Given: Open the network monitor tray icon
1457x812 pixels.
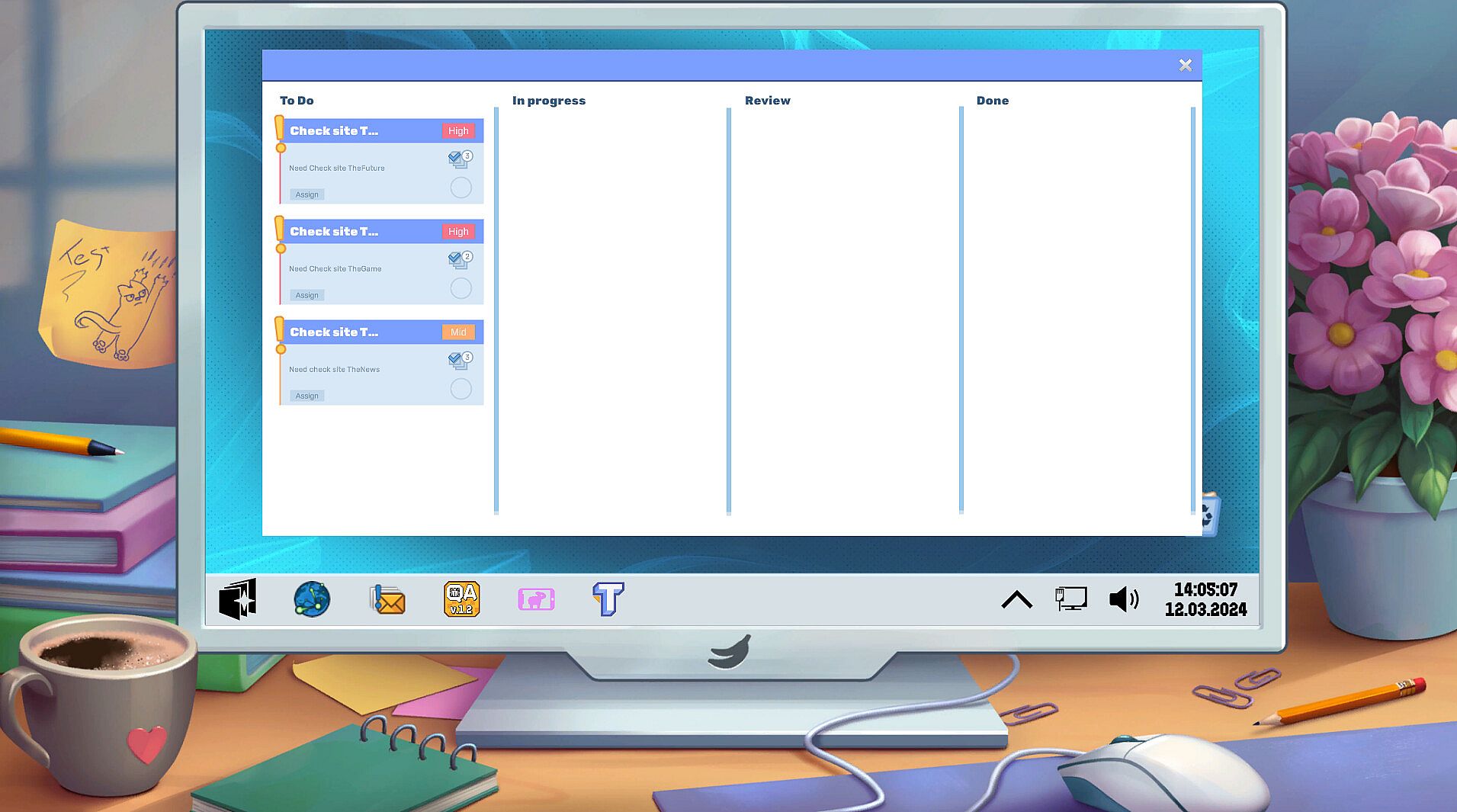Looking at the screenshot, I should point(1070,599).
